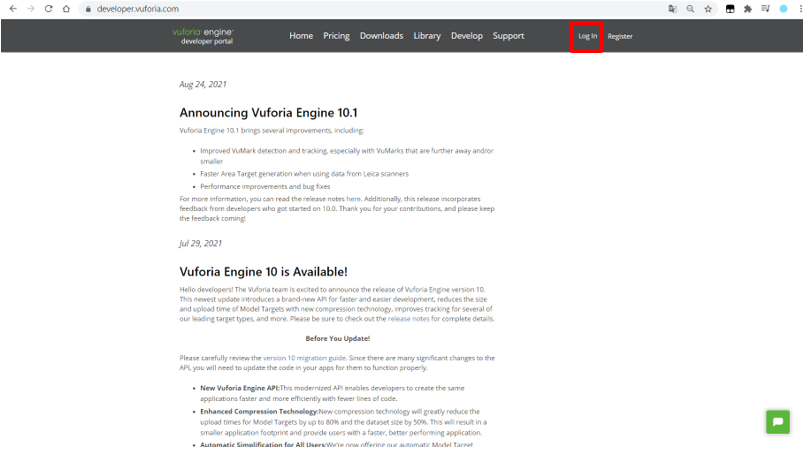803x456 pixels.
Task: Click 'Performance improvements and bug fixes' bullet
Action: click(265, 186)
